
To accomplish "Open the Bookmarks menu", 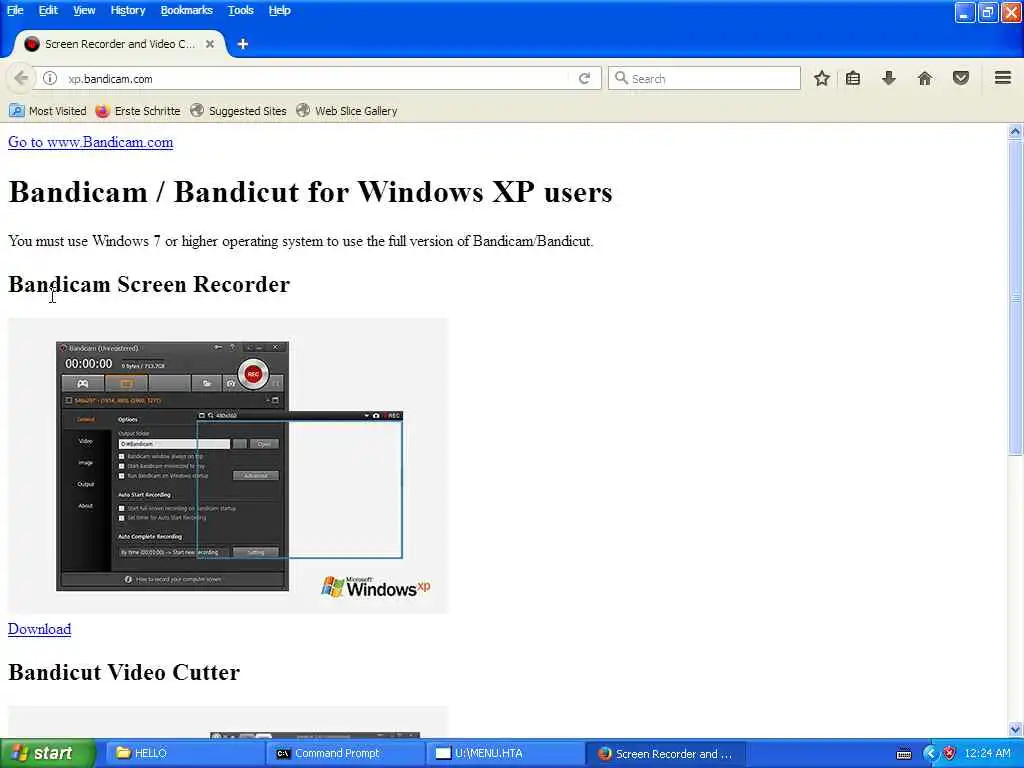I will pyautogui.click(x=186, y=10).
